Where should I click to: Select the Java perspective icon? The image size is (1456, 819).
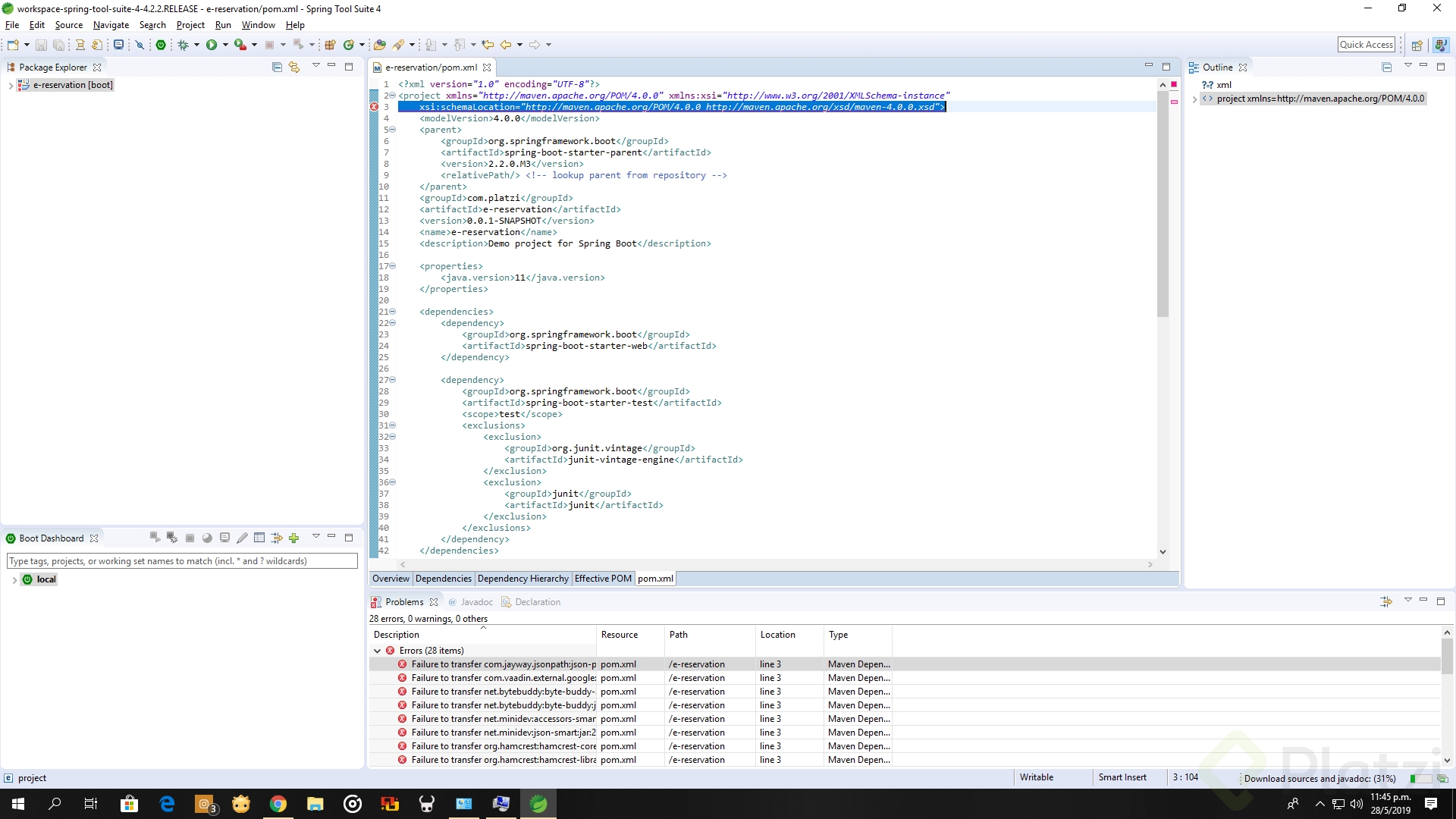(1440, 45)
